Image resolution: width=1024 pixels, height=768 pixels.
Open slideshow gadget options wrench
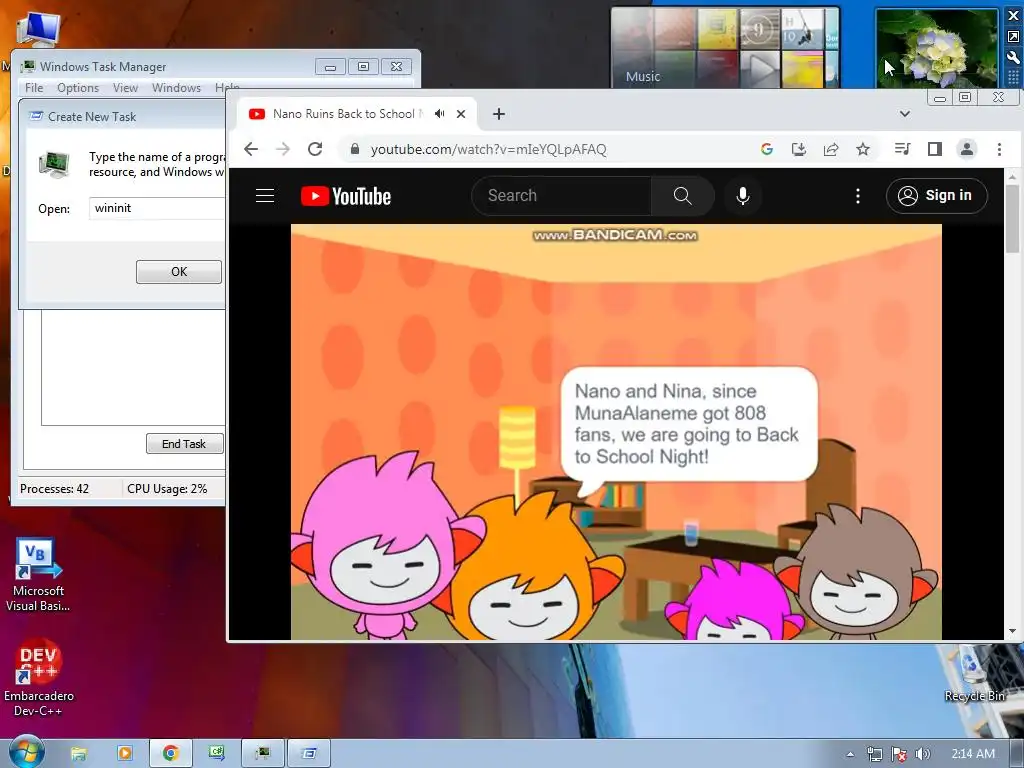[x=1014, y=57]
